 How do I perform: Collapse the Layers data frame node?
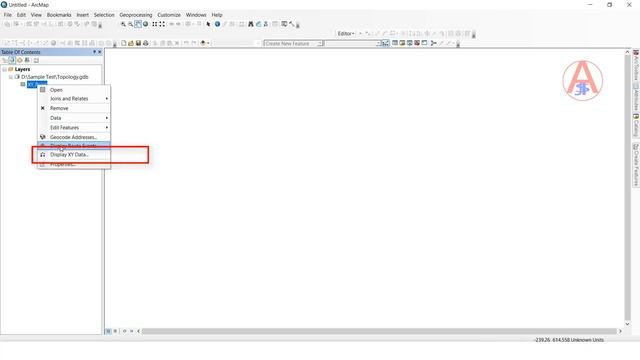tap(4, 69)
